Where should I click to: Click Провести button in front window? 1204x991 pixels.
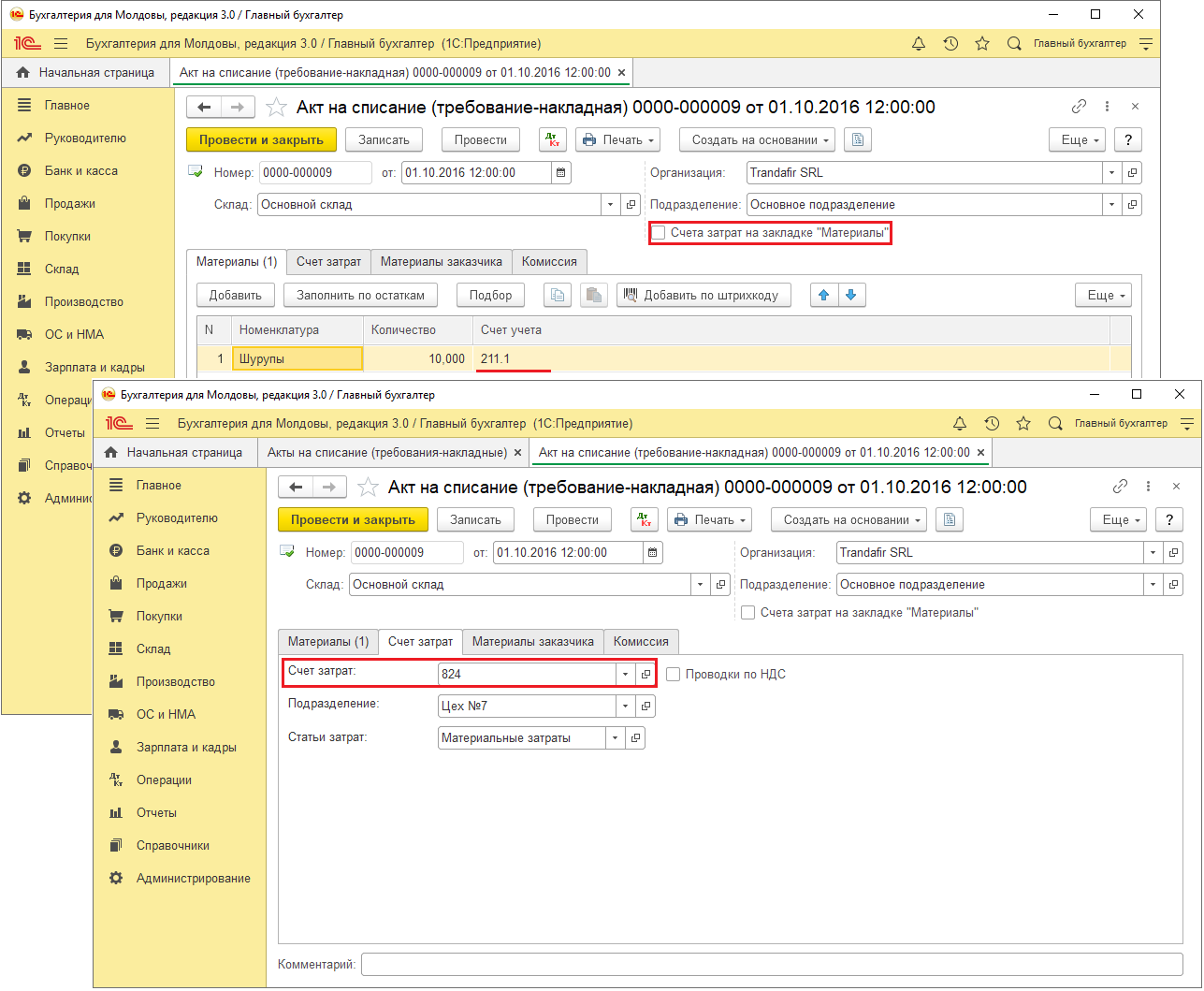(x=573, y=519)
